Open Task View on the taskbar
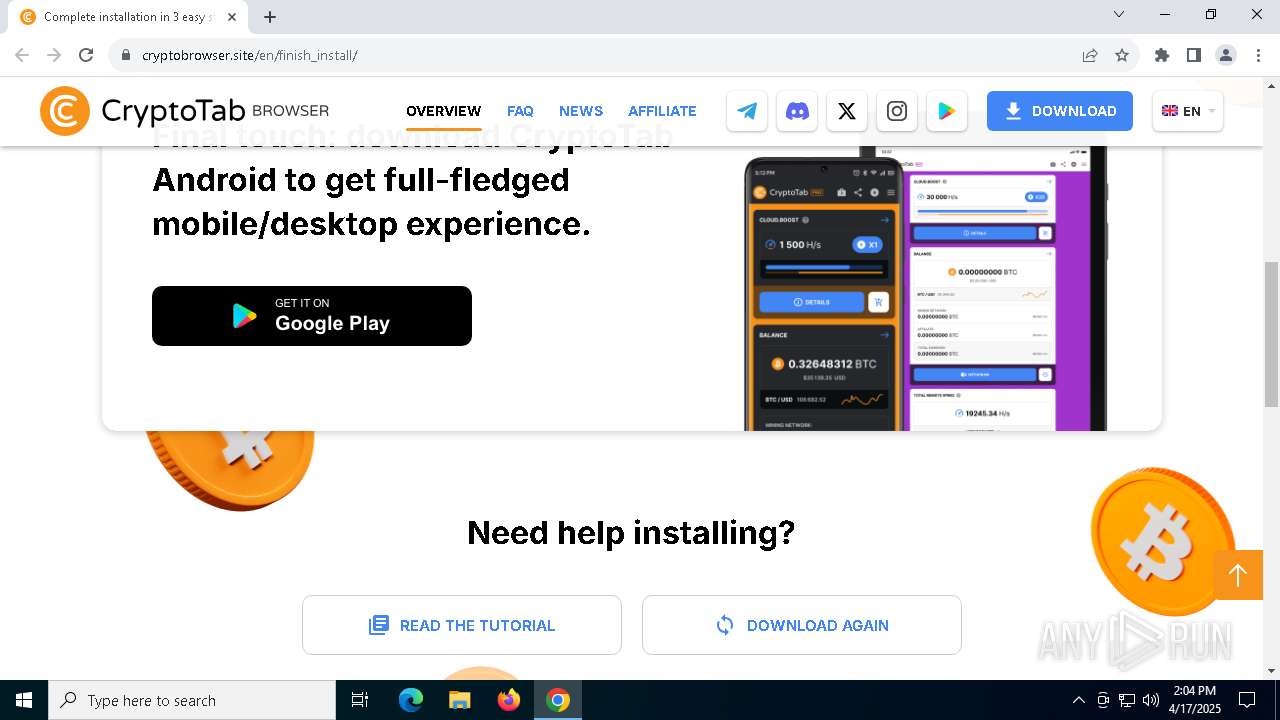The height and width of the screenshot is (720, 1280). [x=360, y=700]
